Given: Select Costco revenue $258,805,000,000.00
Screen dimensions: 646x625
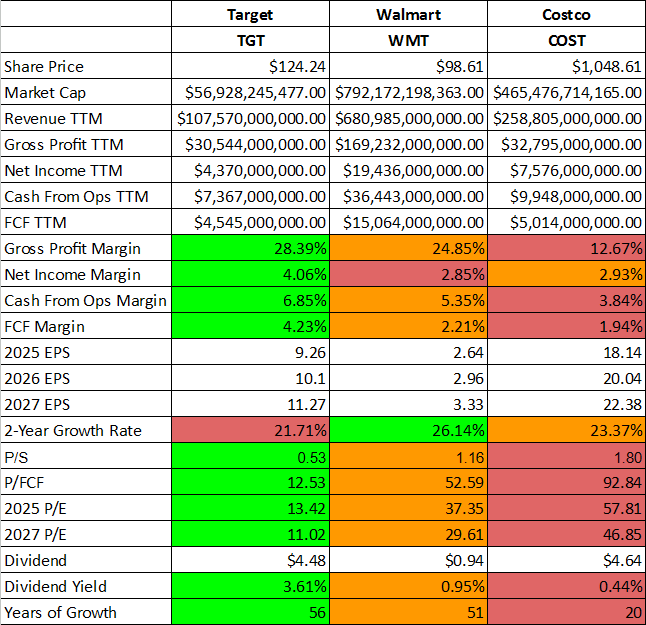Looking at the screenshot, I should [567, 119].
